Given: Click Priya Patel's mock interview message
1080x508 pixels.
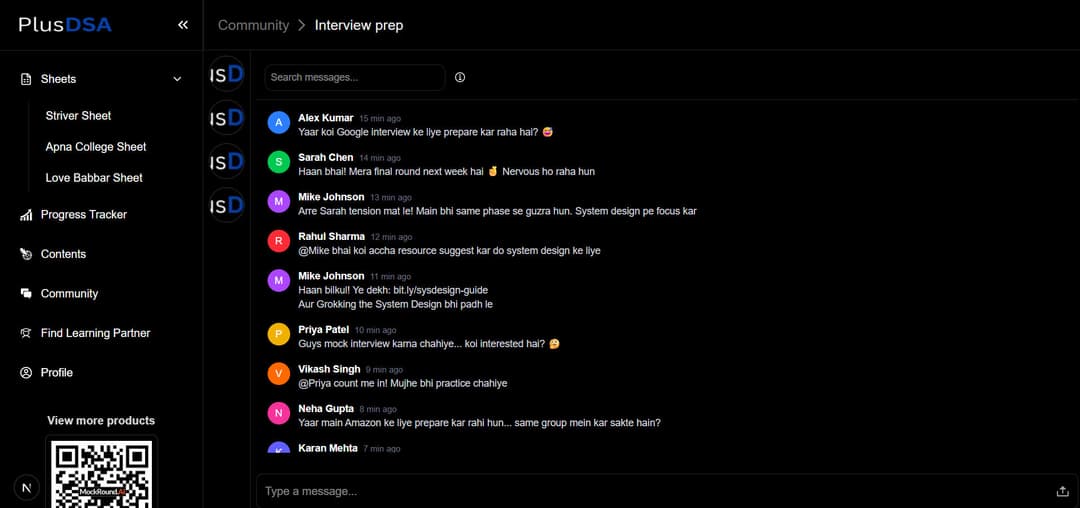Looking at the screenshot, I should (429, 343).
